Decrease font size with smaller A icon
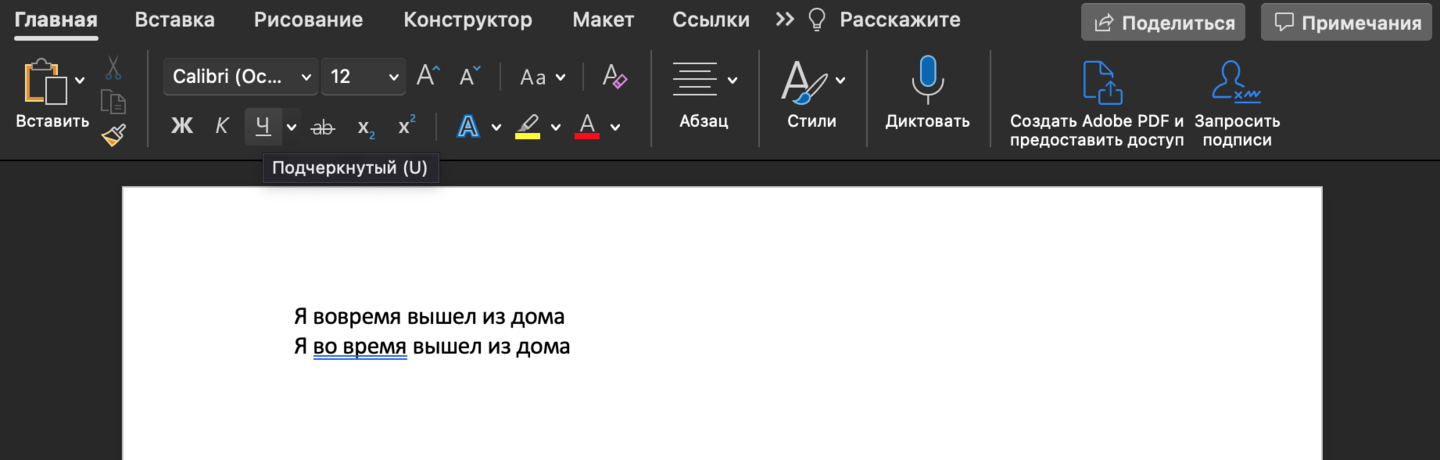 [x=469, y=76]
